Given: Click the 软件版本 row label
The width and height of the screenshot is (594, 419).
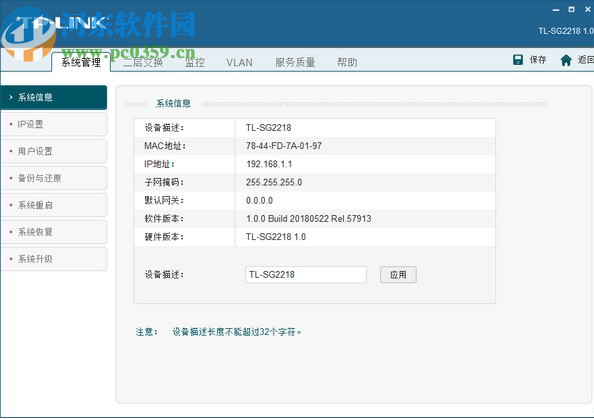Looking at the screenshot, I should [164, 219].
